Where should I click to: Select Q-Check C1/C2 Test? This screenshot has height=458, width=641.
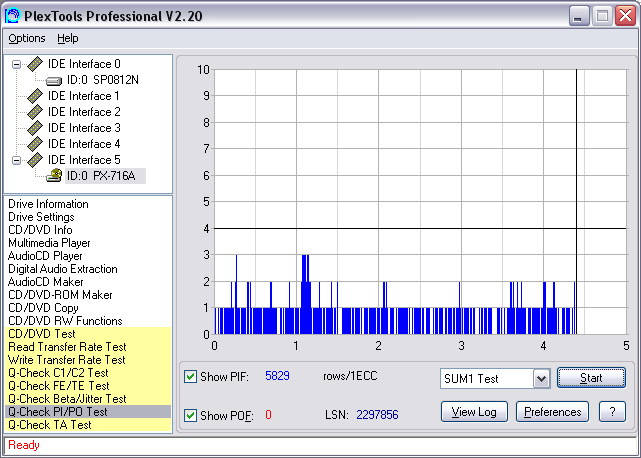tap(88, 373)
